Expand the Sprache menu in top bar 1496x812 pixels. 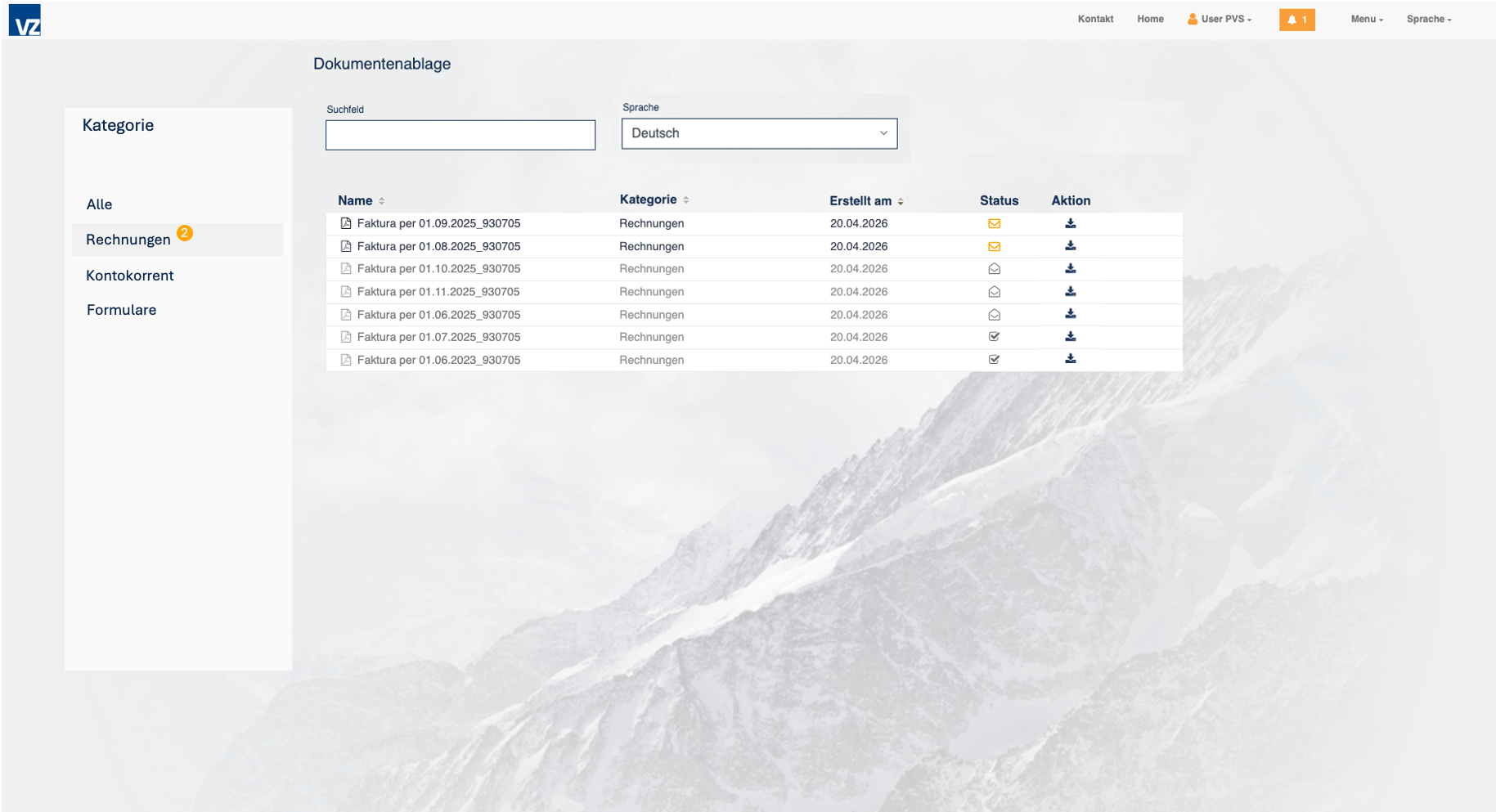point(1429,19)
